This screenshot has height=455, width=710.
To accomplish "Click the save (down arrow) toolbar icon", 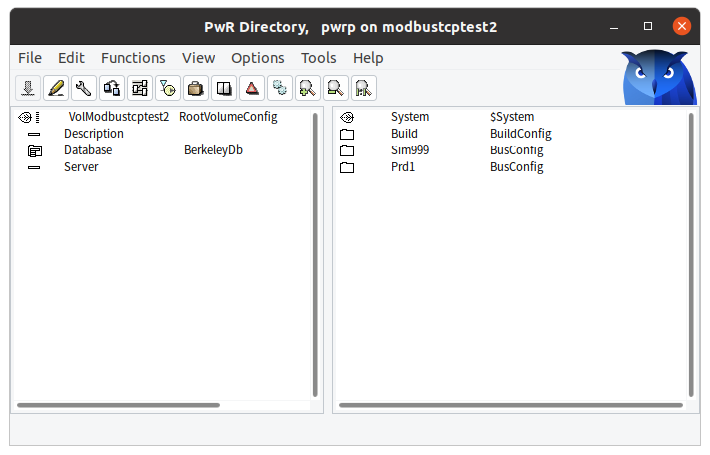I will 28,88.
